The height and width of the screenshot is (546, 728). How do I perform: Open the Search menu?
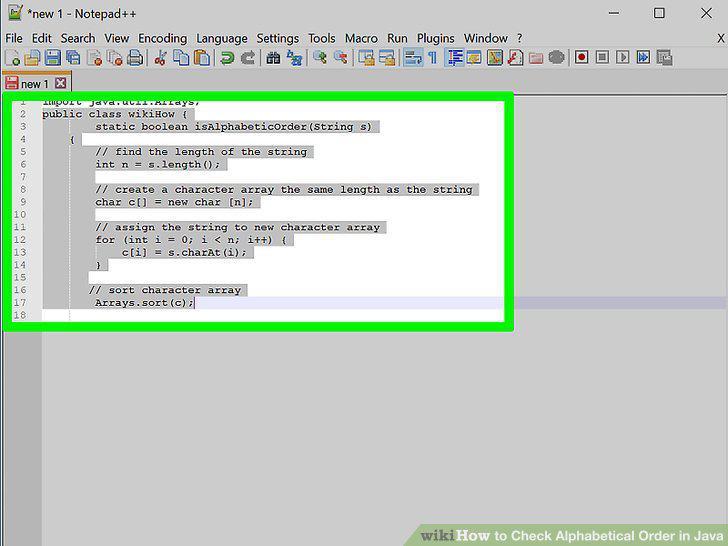(x=78, y=38)
